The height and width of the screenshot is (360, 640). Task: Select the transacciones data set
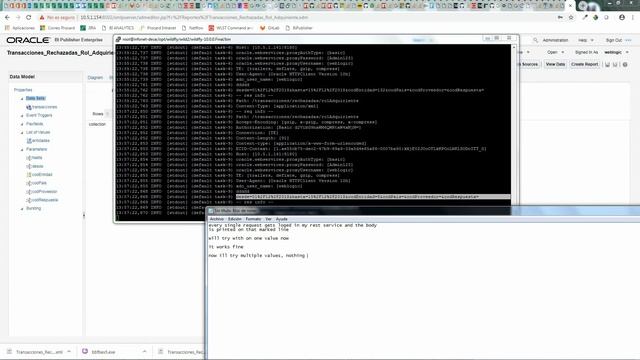tap(42, 107)
